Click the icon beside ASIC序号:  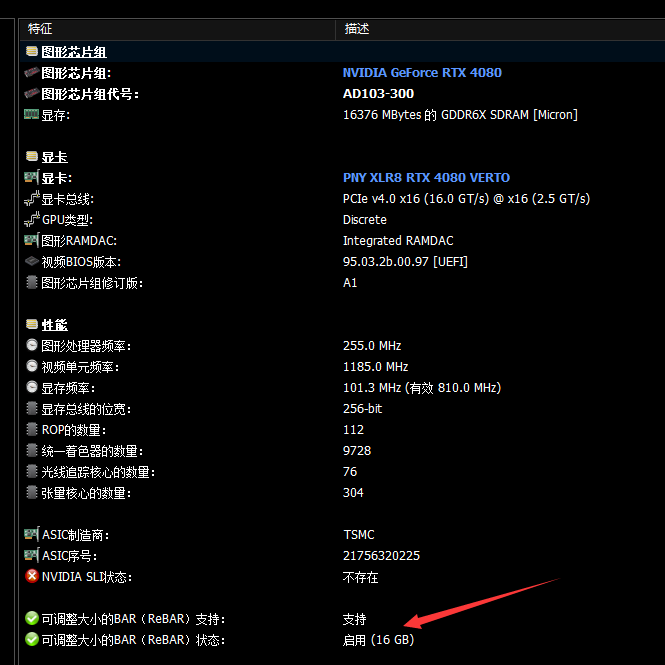click(x=32, y=555)
